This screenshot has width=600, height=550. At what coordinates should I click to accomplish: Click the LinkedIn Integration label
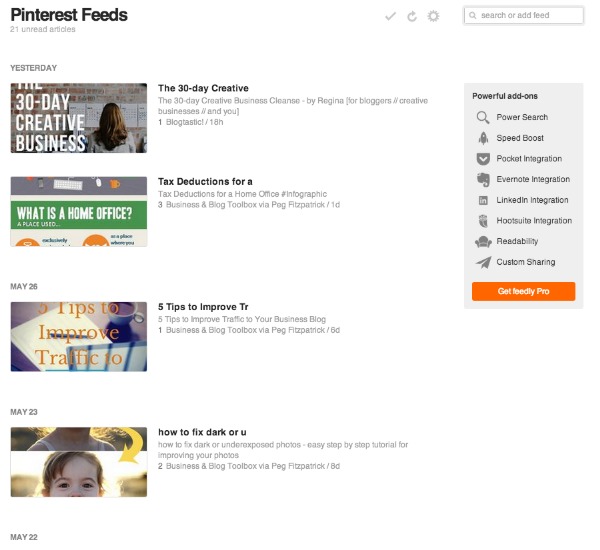532,200
